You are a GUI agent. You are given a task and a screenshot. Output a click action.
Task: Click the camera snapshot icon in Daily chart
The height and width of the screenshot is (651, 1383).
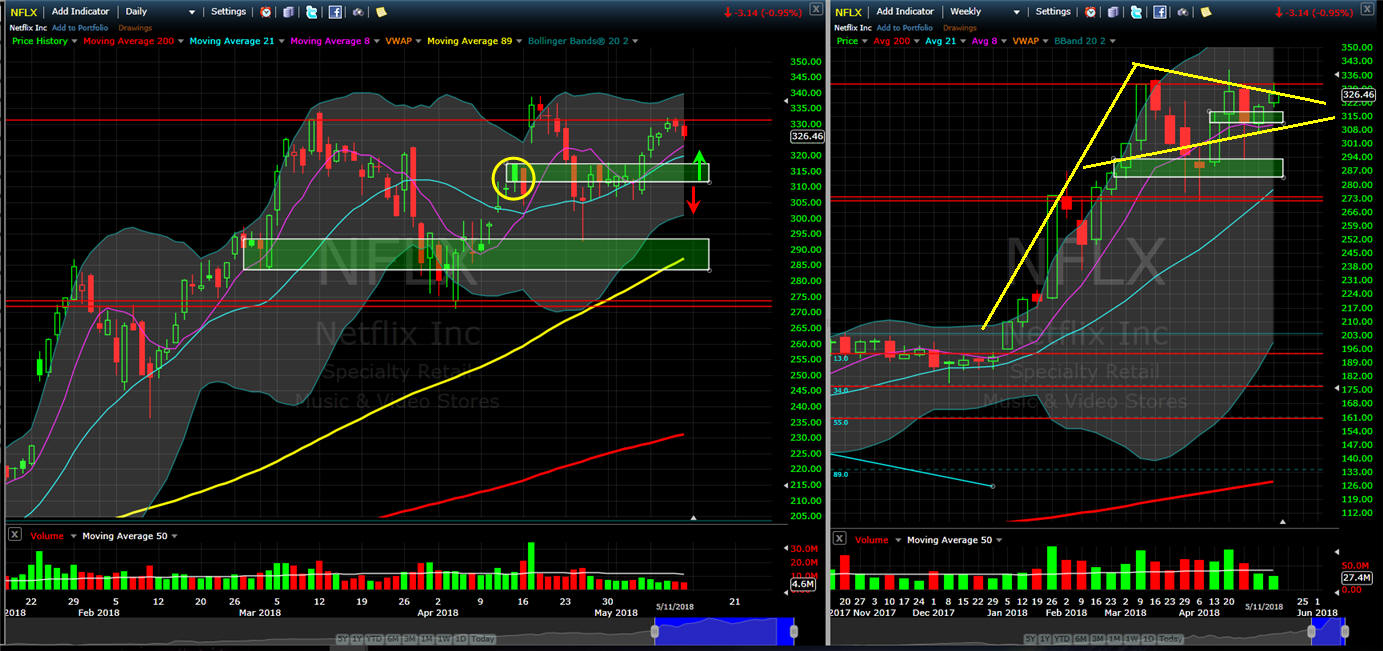coord(358,12)
